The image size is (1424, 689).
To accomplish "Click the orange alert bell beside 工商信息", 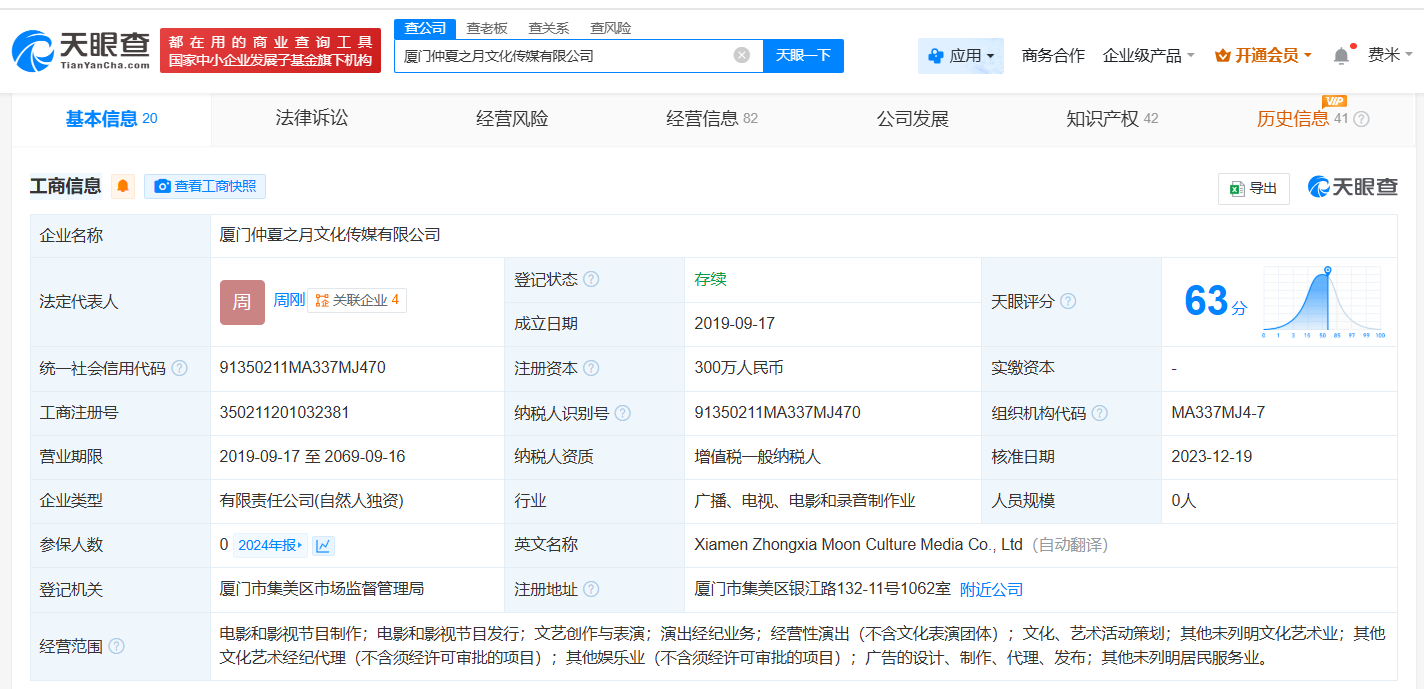I will (123, 186).
